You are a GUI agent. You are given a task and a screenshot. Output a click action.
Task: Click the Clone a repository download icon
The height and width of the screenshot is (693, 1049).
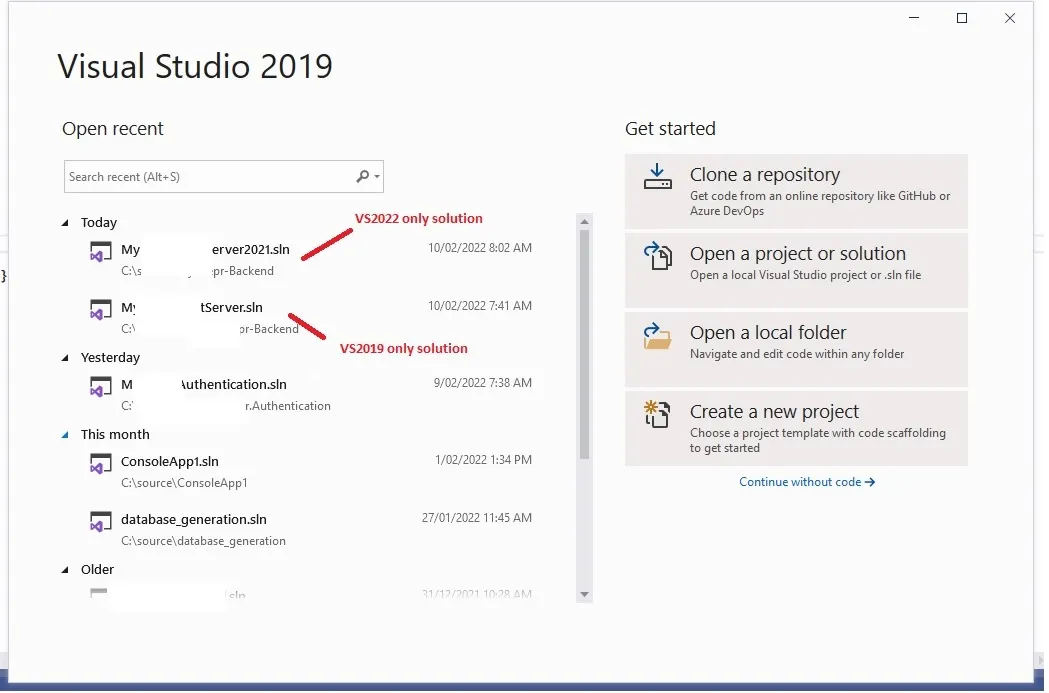point(657,177)
